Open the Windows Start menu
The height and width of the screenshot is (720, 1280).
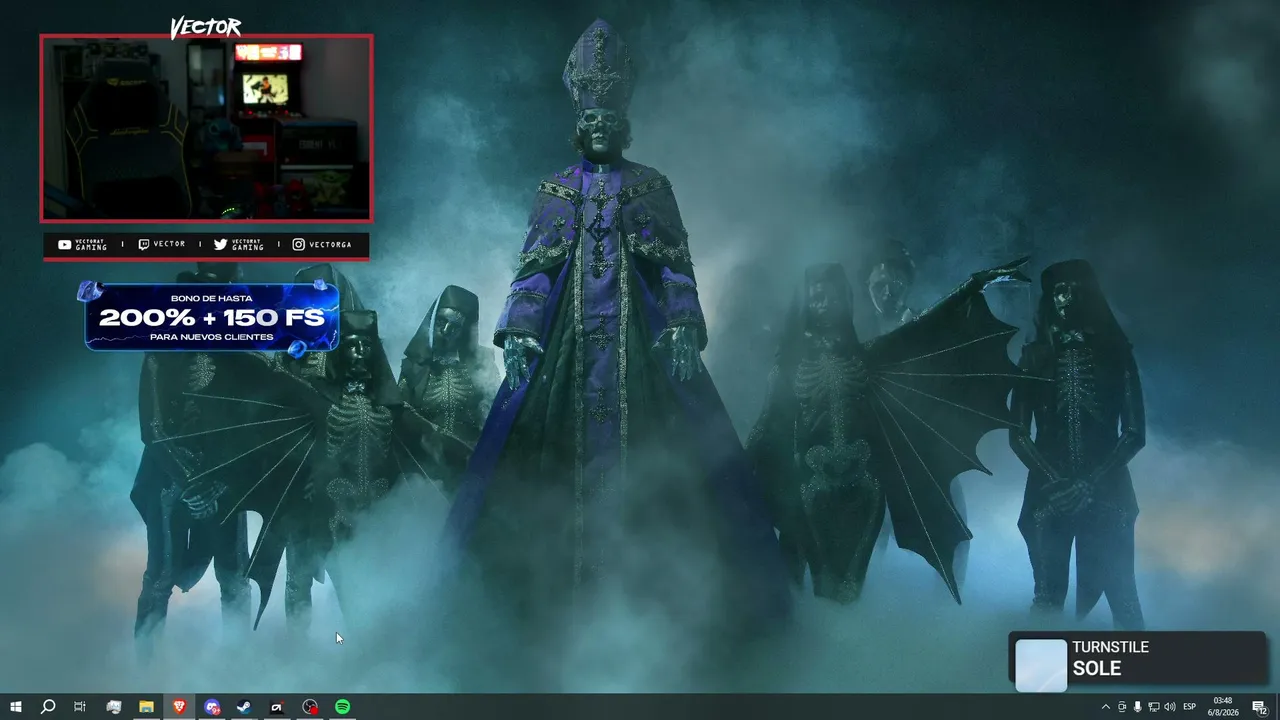(15, 707)
